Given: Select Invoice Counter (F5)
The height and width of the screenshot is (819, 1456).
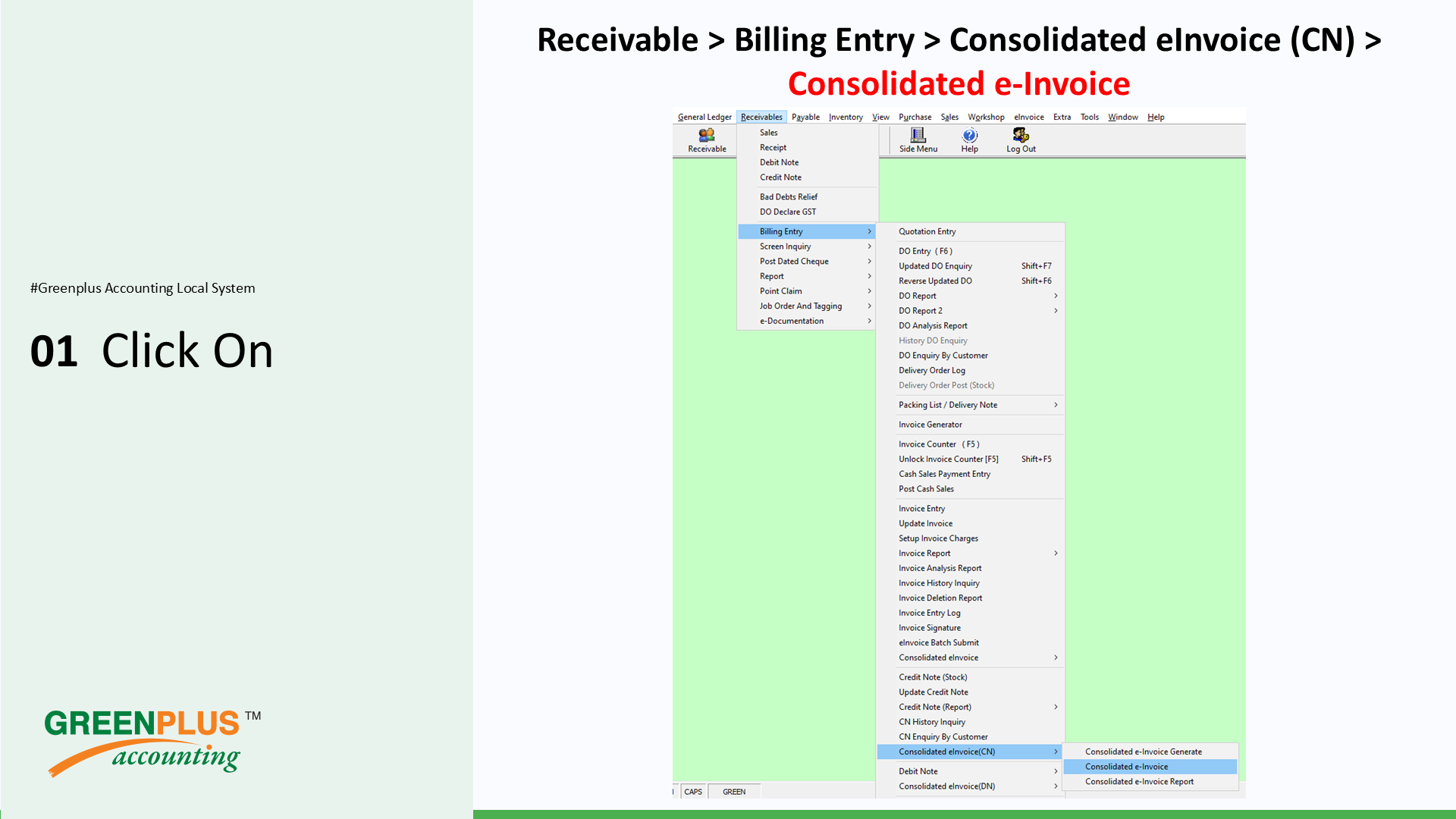Looking at the screenshot, I should (x=971, y=444).
